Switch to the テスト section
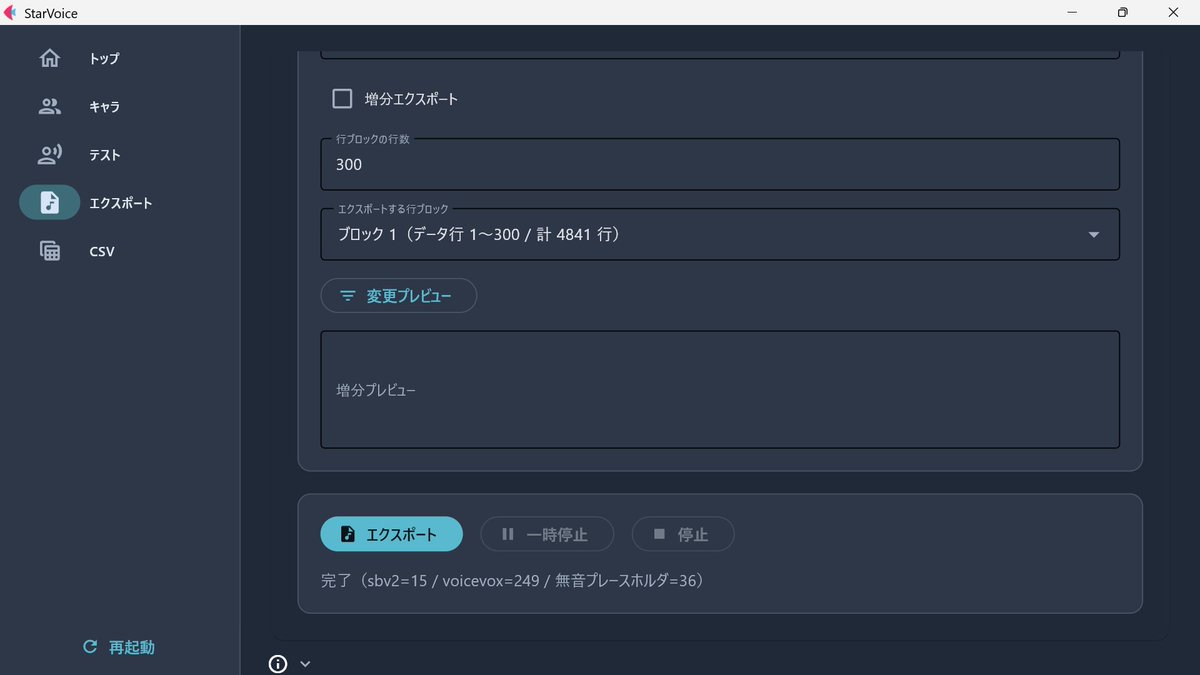Image resolution: width=1200 pixels, height=675 pixels. point(105,154)
